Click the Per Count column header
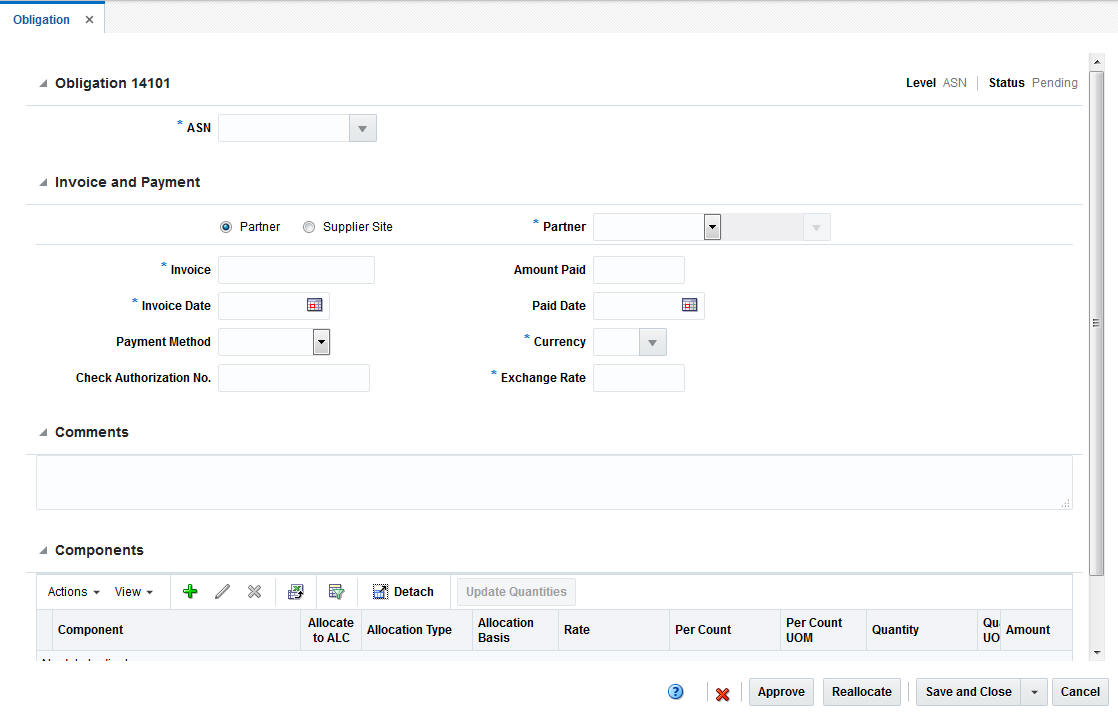 tap(725, 630)
